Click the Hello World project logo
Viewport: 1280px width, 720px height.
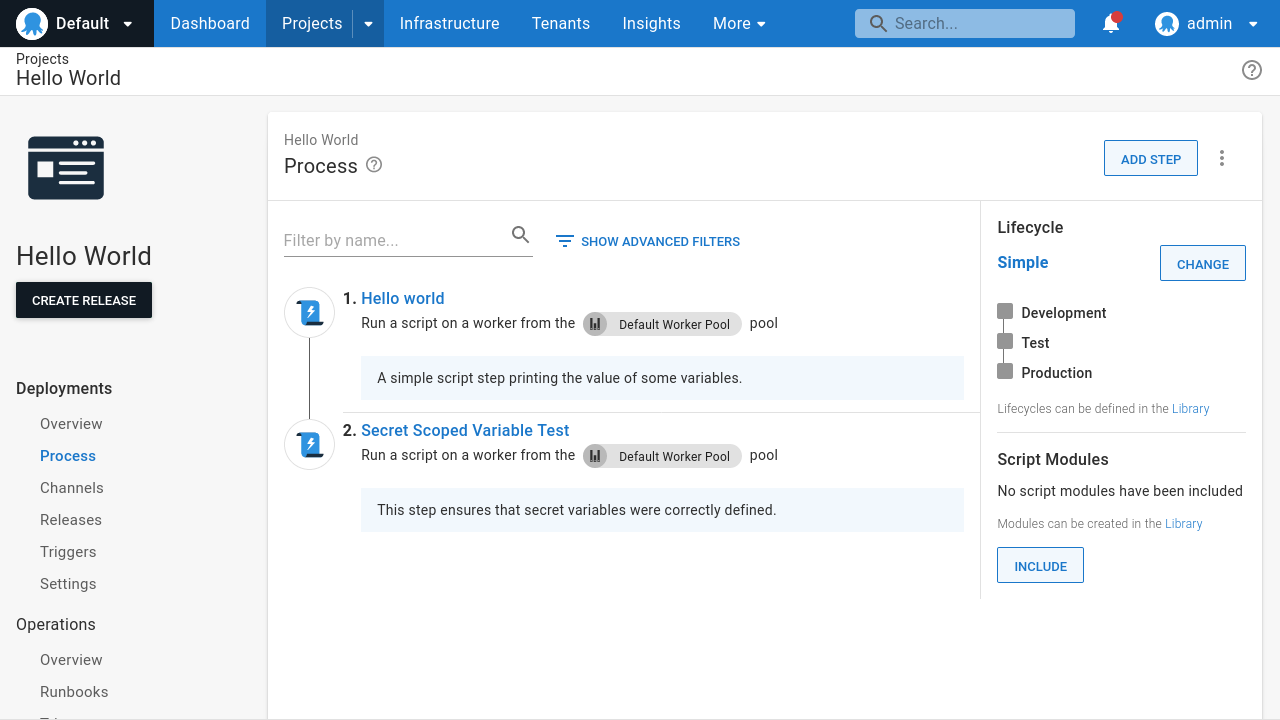pos(66,168)
